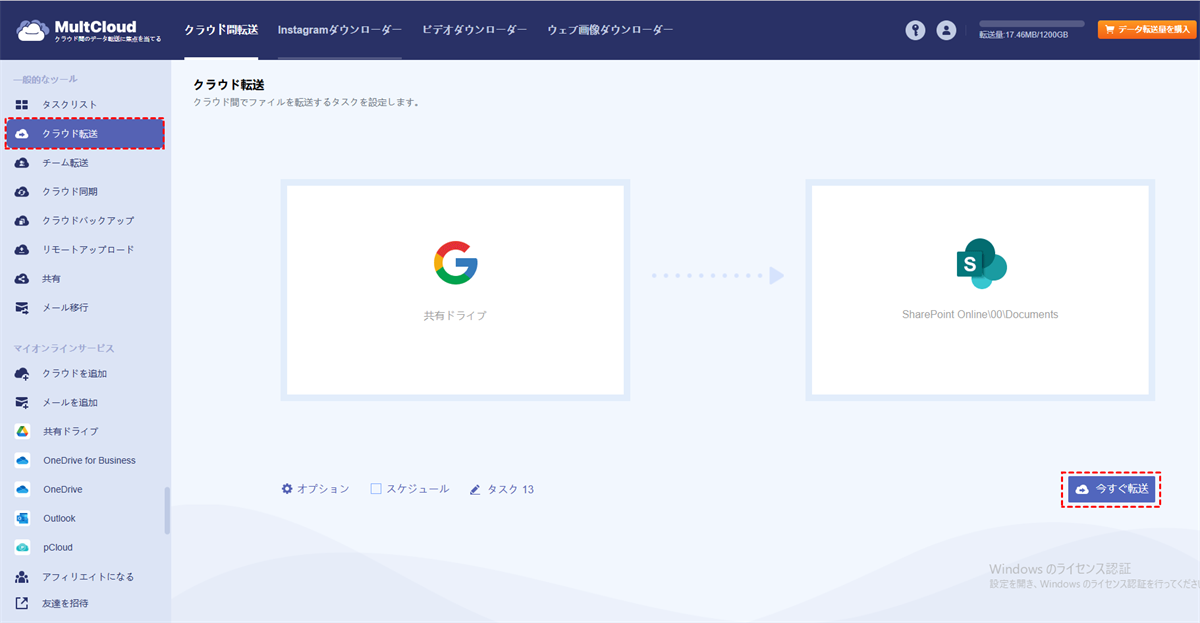Click アフィリエイトになる link
The width and height of the screenshot is (1200, 623).
point(88,577)
